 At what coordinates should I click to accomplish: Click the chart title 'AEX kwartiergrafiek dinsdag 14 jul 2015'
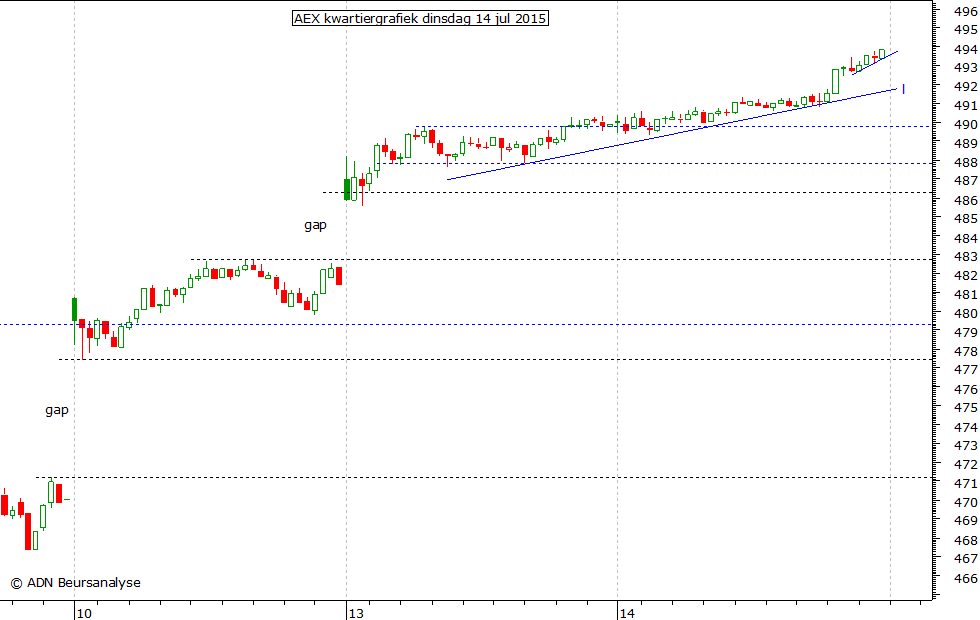(420, 18)
